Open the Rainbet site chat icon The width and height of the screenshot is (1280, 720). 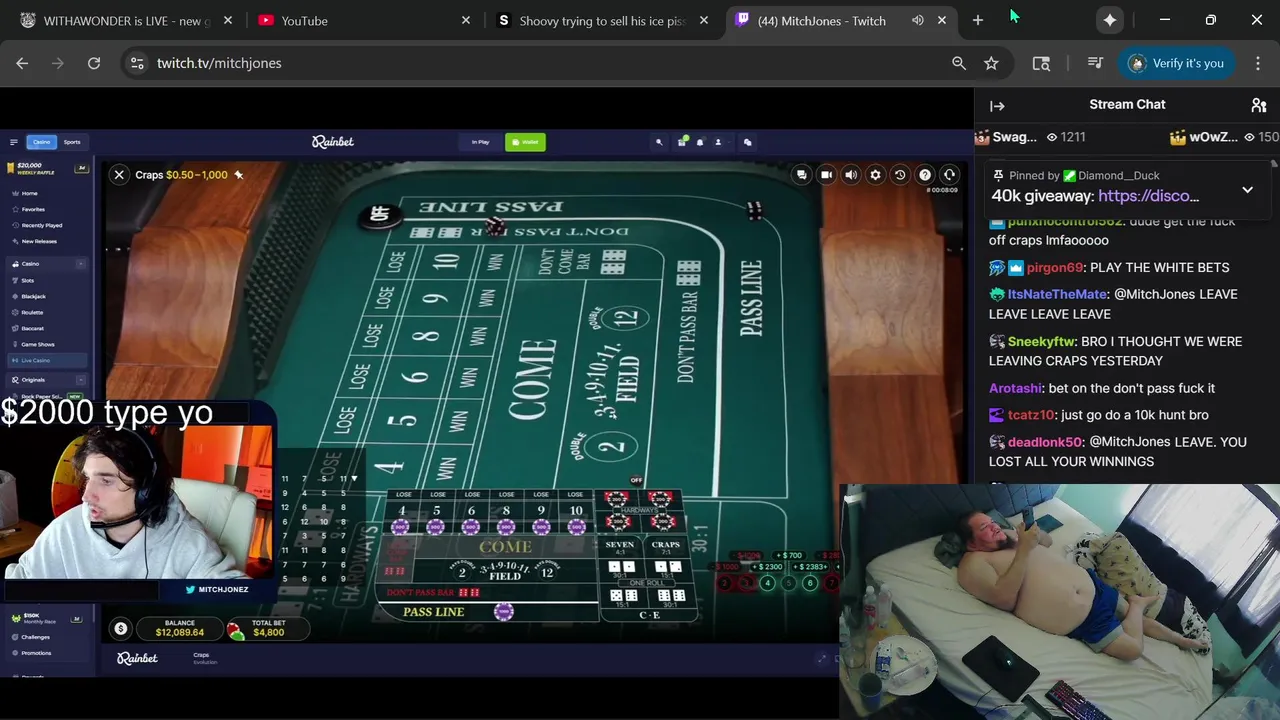747,142
